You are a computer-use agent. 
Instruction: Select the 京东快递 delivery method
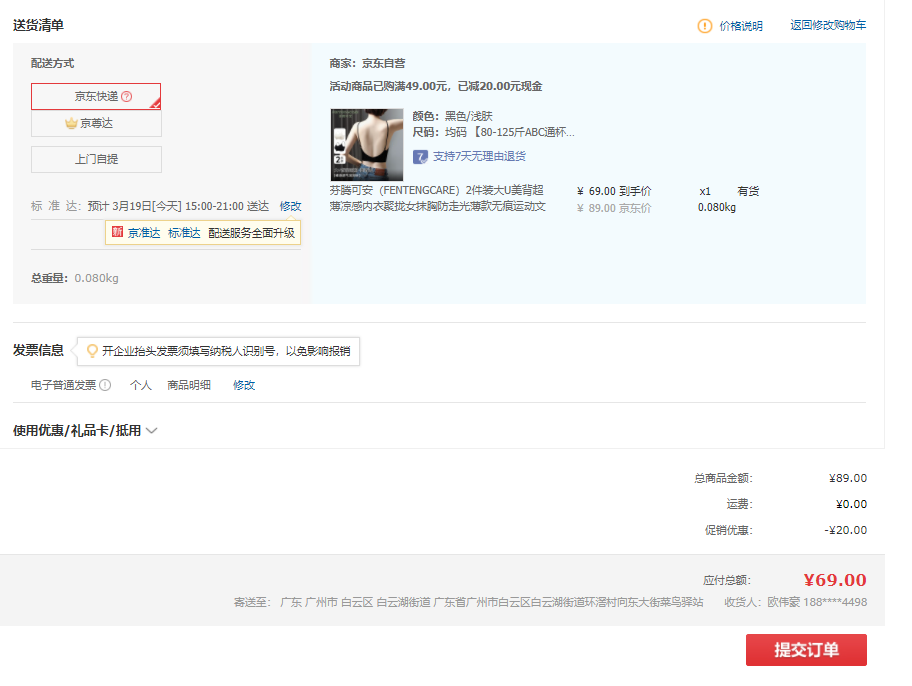[96, 97]
